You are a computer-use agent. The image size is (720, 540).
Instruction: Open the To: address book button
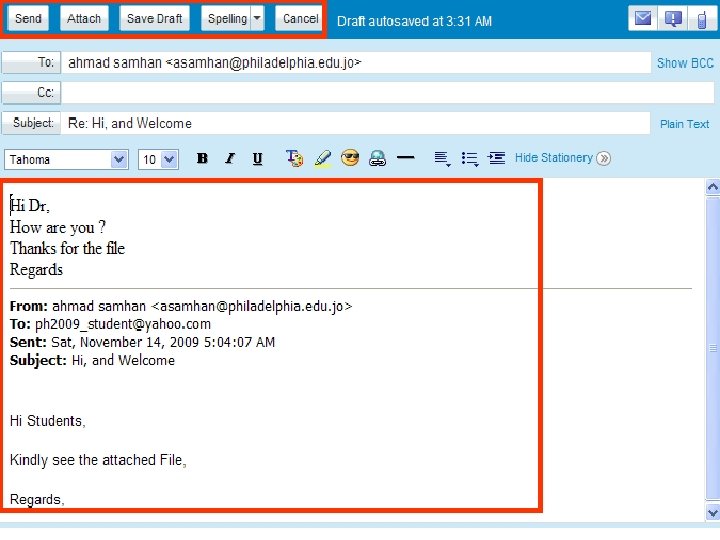tap(31, 62)
